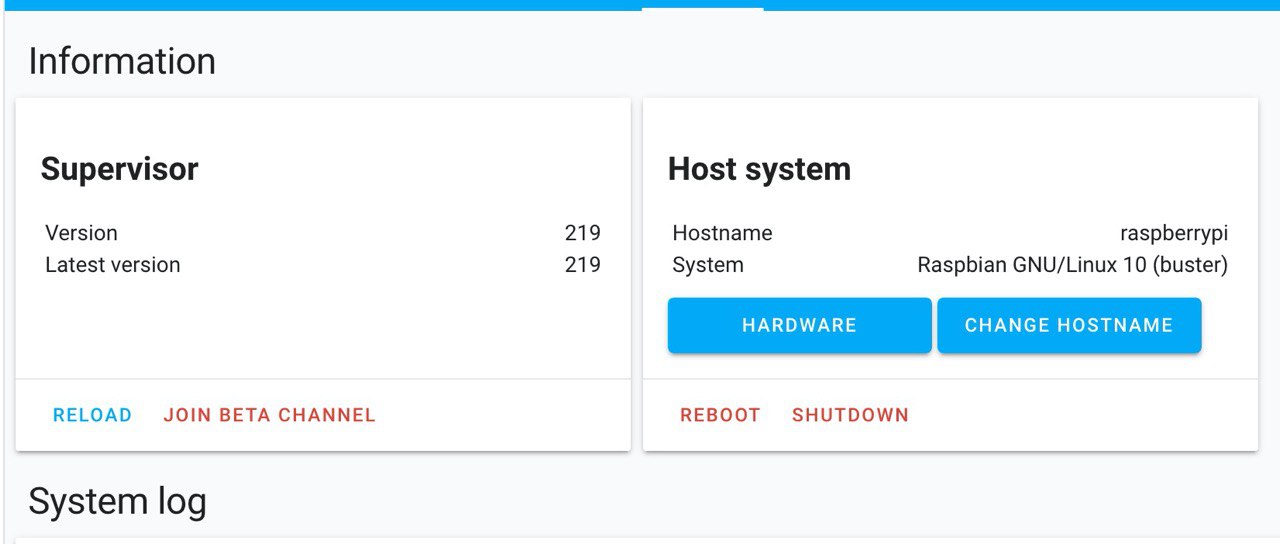Click the Host system card title
Viewport: 1280px width, 544px height.
759,169
